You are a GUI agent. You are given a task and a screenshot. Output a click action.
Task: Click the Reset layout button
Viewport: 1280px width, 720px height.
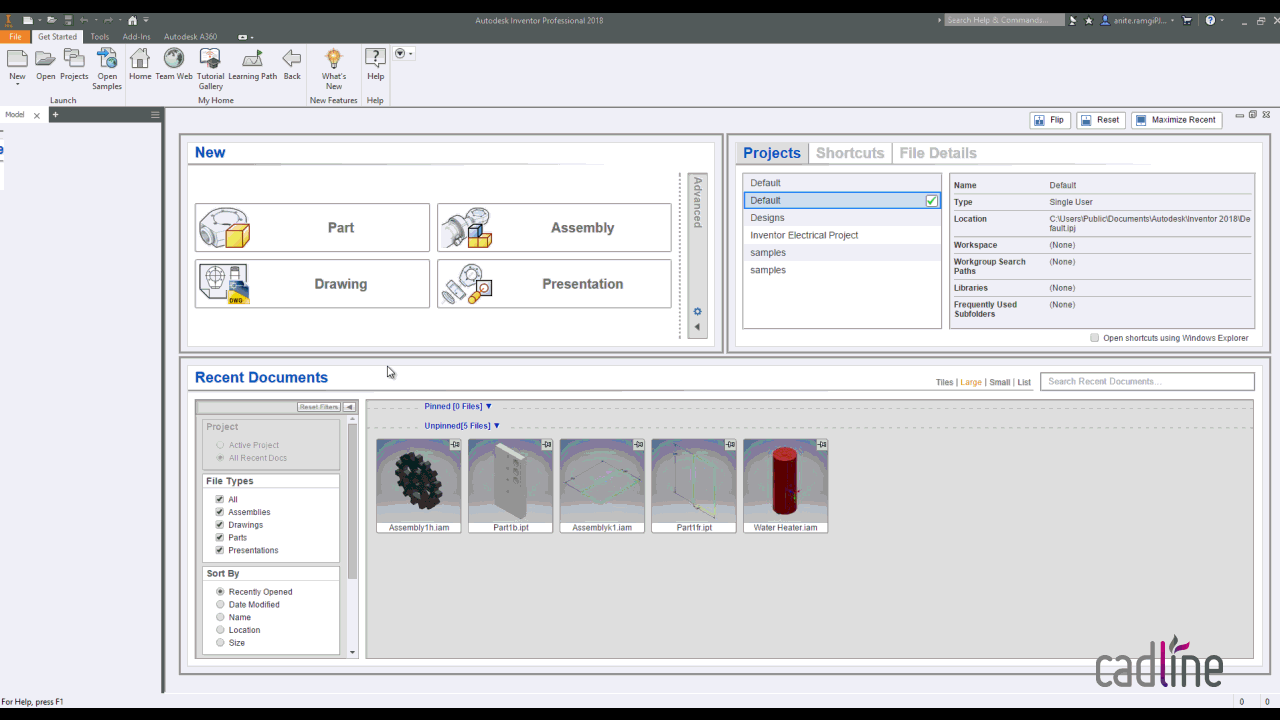[x=1101, y=120]
